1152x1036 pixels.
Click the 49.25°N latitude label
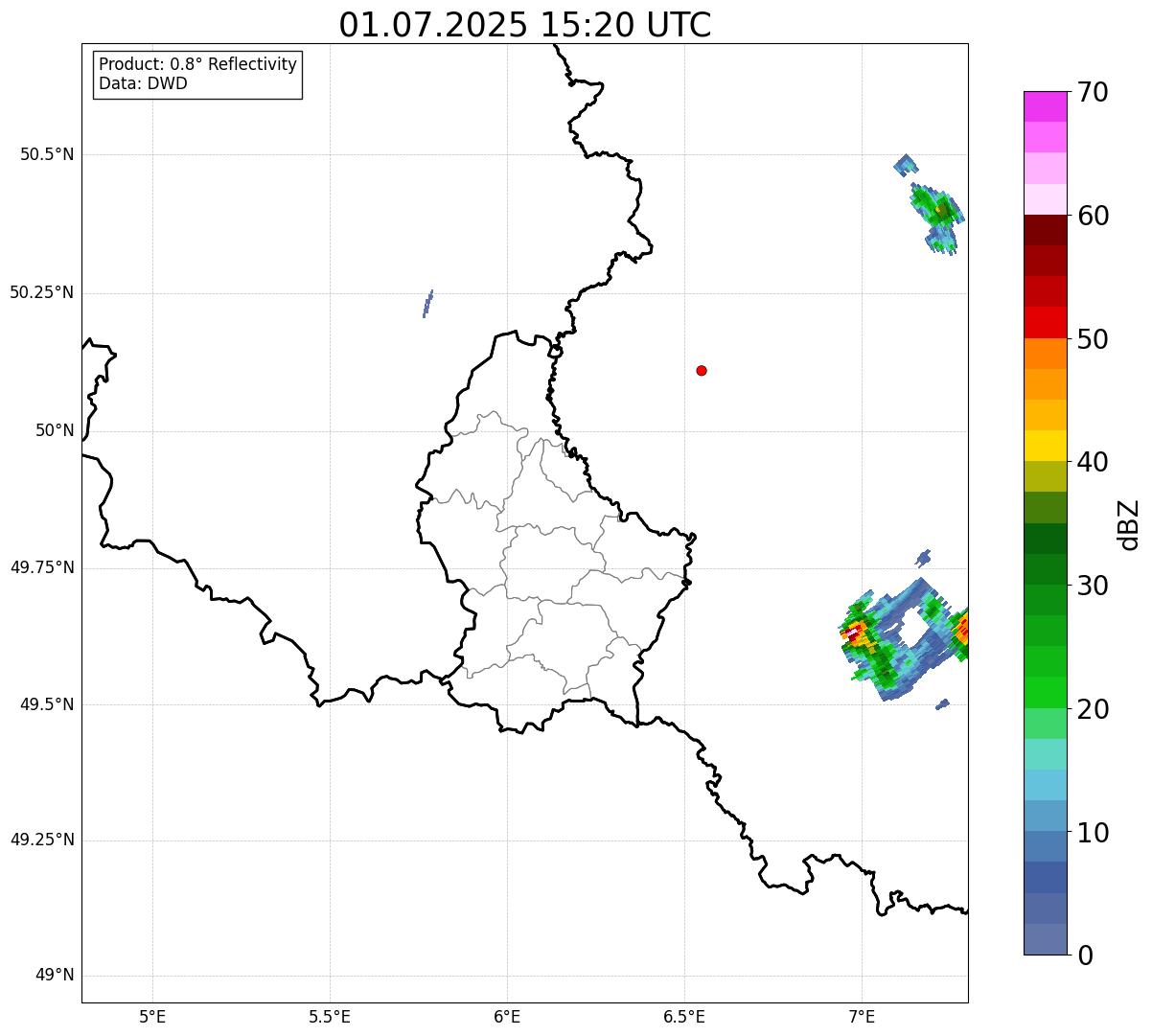tap(42, 840)
